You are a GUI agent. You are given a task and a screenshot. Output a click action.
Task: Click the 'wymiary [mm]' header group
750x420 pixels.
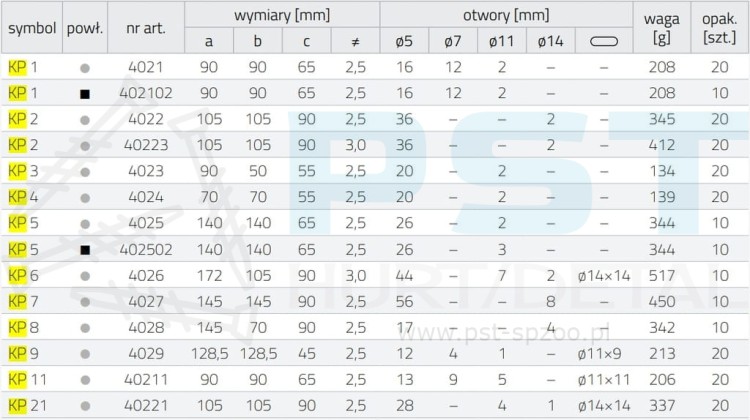282,15
